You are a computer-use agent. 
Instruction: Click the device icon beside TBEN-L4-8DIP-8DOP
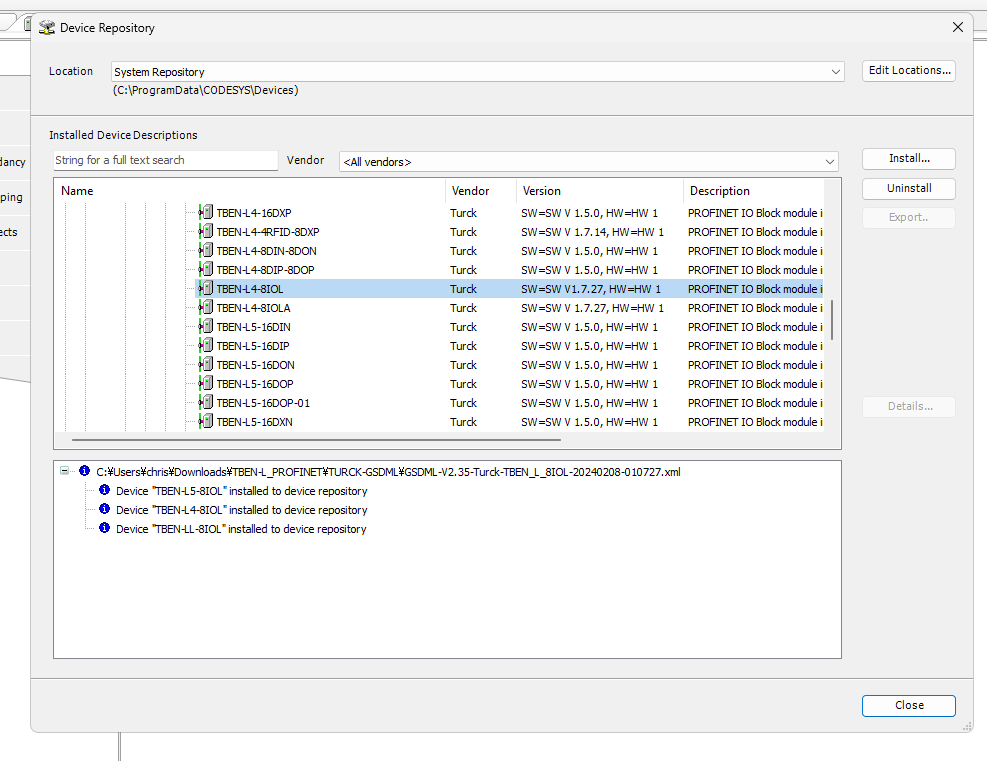pyautogui.click(x=206, y=269)
